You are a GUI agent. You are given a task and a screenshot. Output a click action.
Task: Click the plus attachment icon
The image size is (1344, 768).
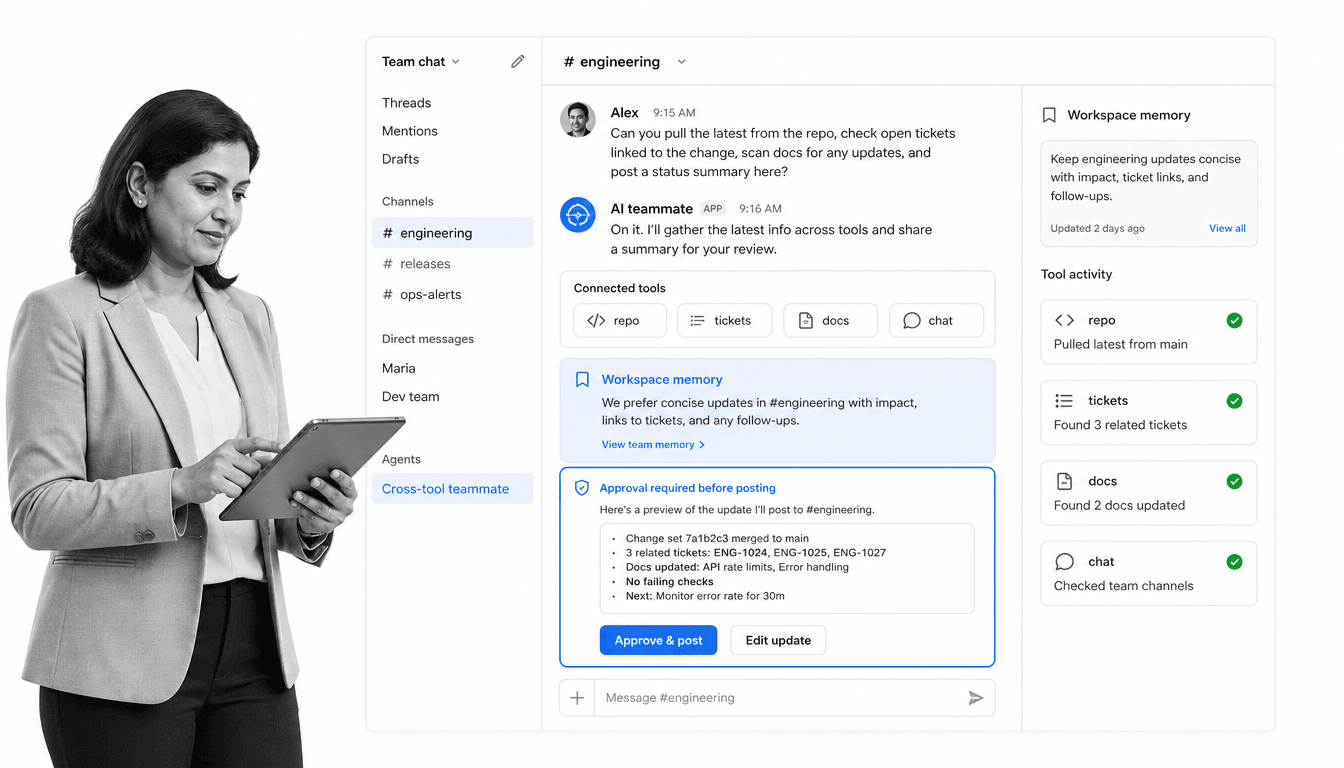577,698
